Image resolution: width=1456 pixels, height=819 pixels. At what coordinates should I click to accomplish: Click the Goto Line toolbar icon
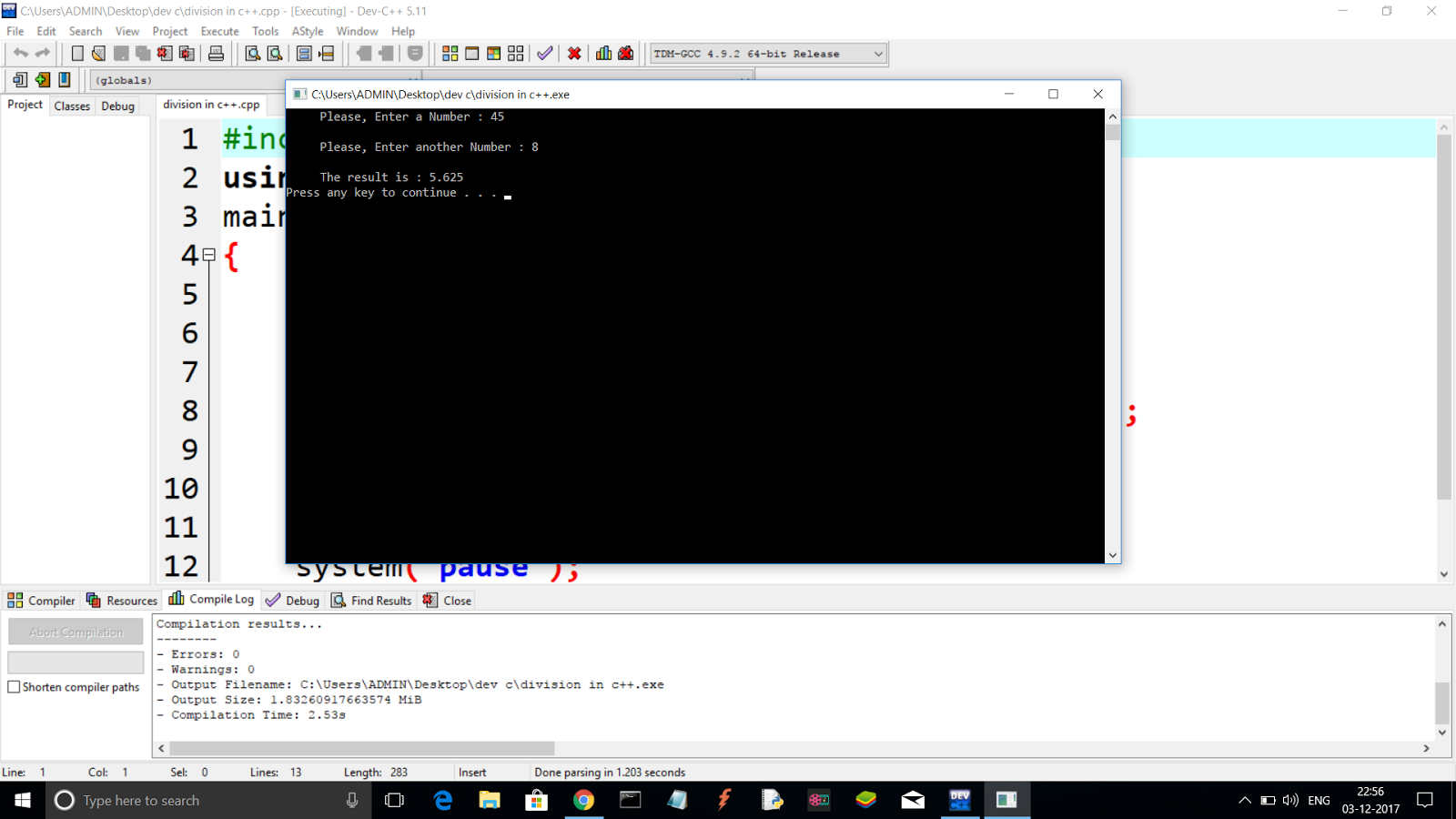pyautogui.click(x=326, y=54)
